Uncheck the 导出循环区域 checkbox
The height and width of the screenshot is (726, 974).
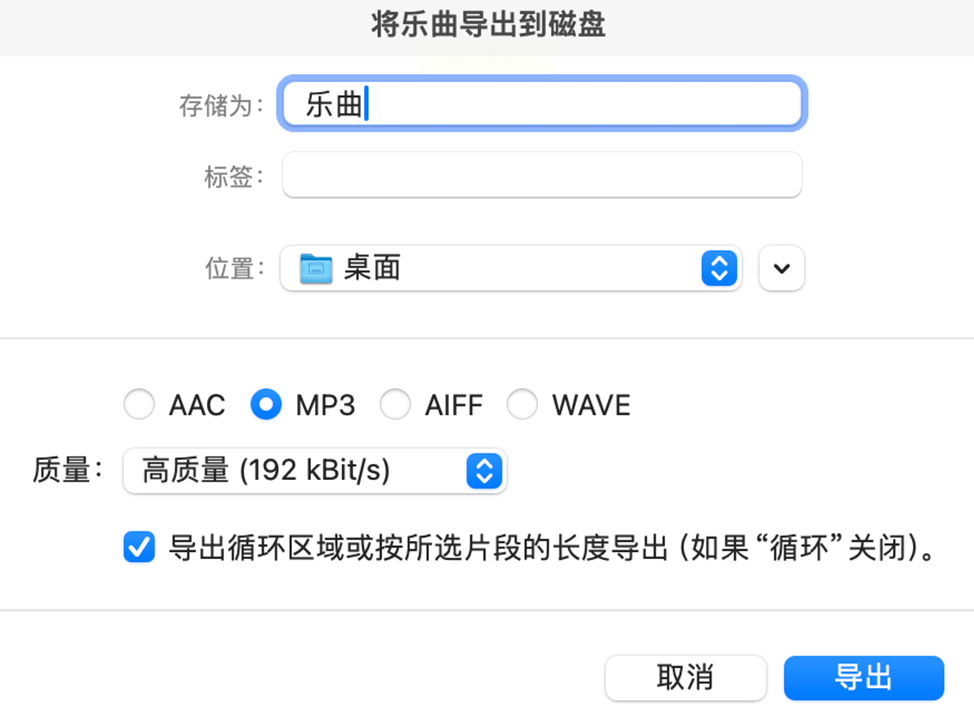(139, 547)
